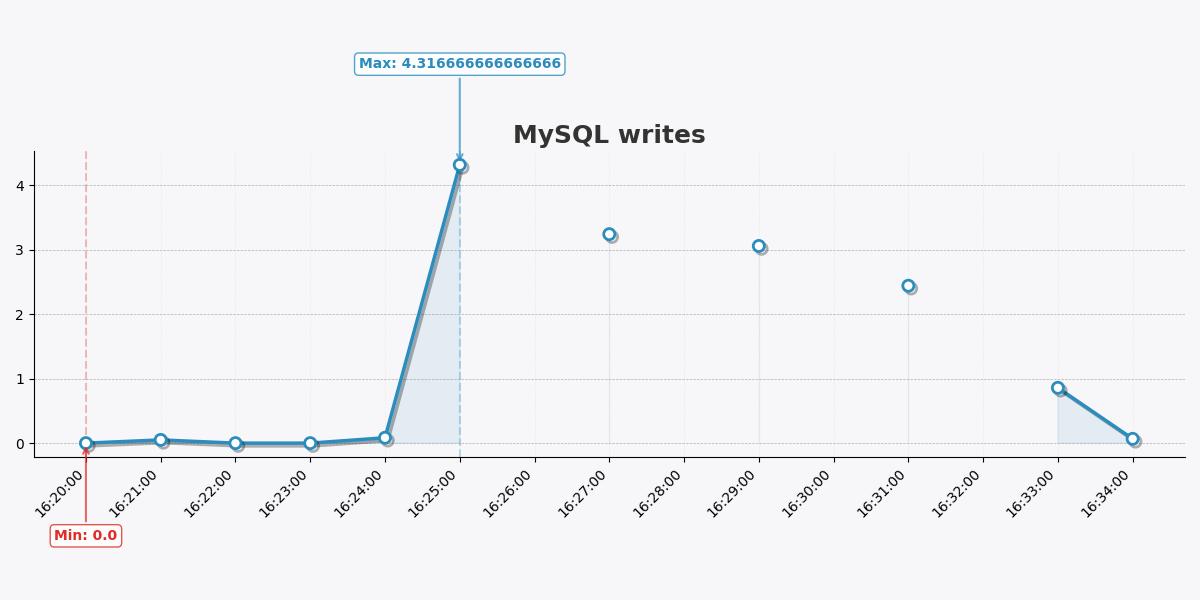Select the data point at 16:29:00
1200x600 pixels.
click(759, 246)
